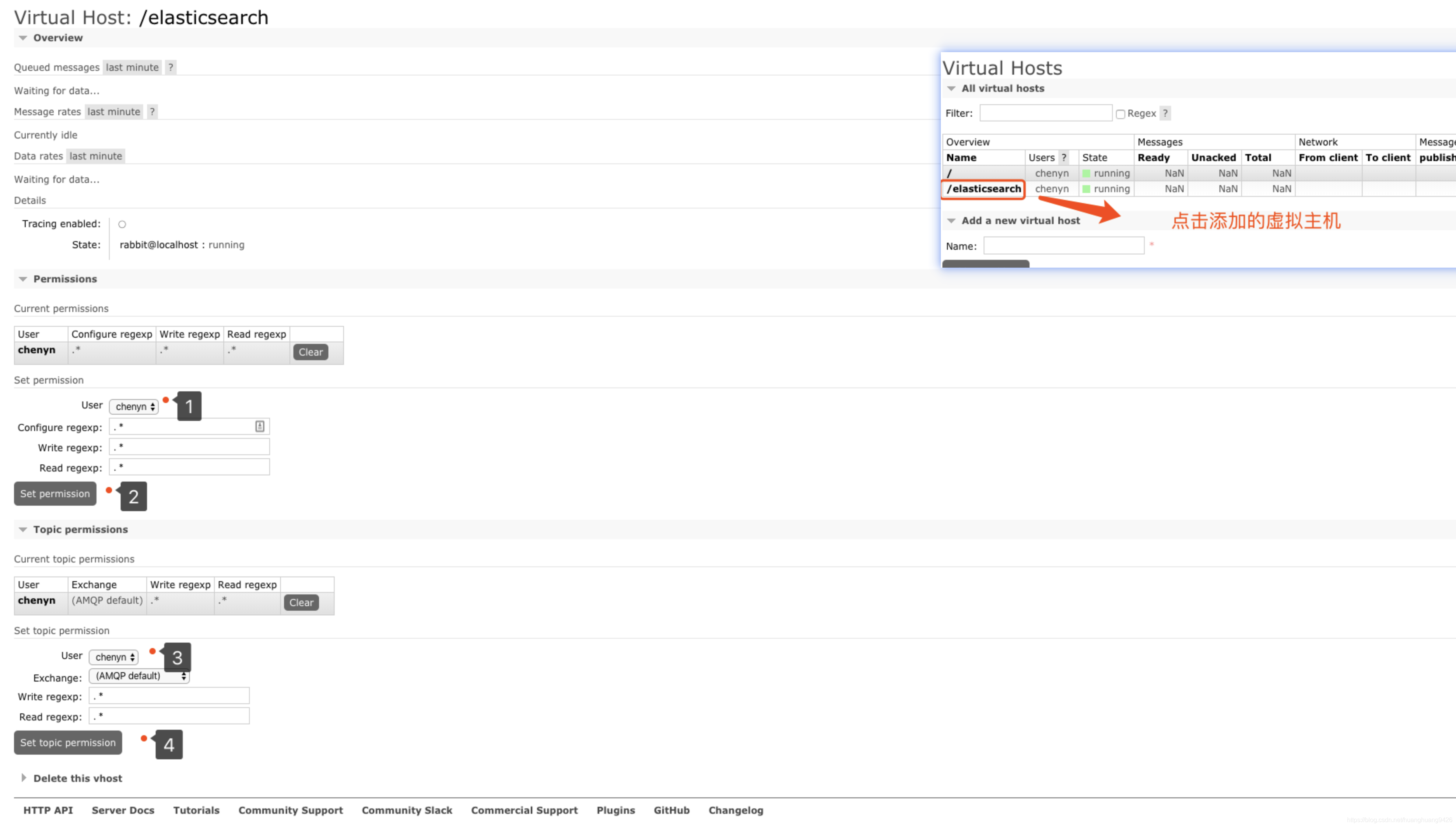Collapse the Permissions section
Screen dimensions: 1456x827
[57, 279]
